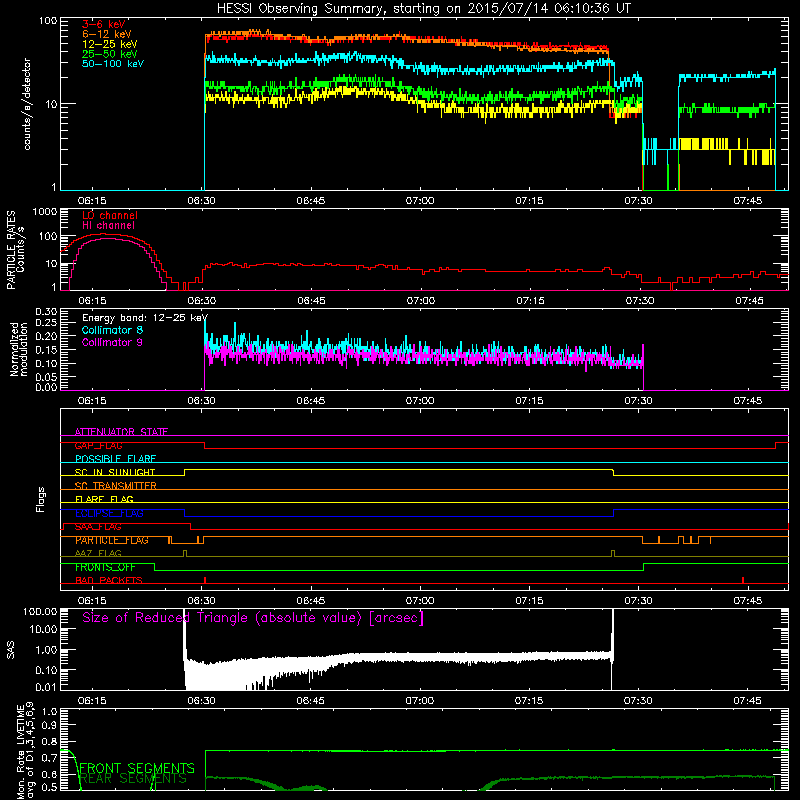
Task: Click the BAD_PACKETS flag label
Action: [109, 581]
